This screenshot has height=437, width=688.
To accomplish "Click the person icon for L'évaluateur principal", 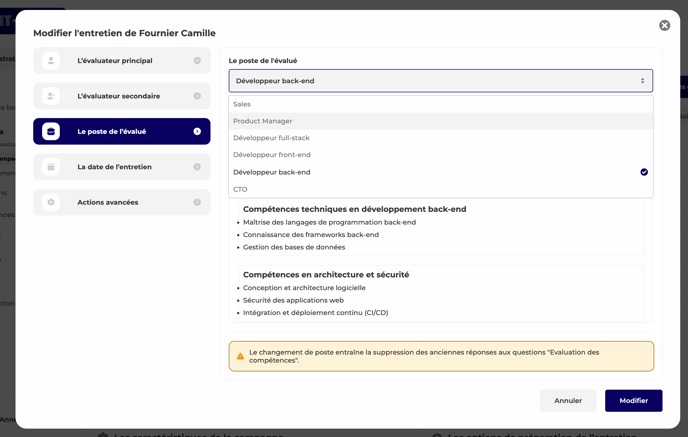I will point(51,61).
